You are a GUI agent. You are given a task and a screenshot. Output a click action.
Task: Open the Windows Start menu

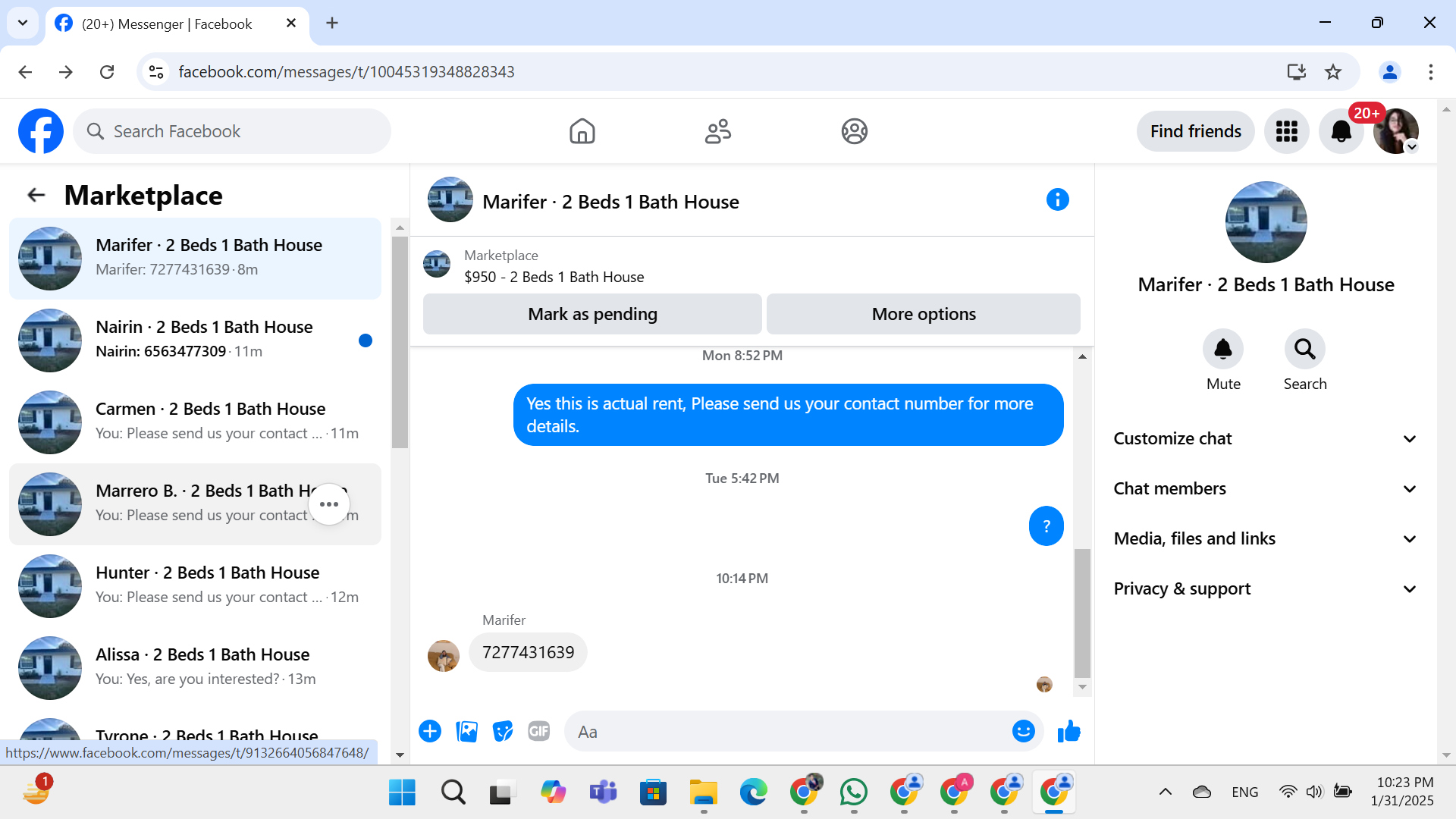point(402,792)
